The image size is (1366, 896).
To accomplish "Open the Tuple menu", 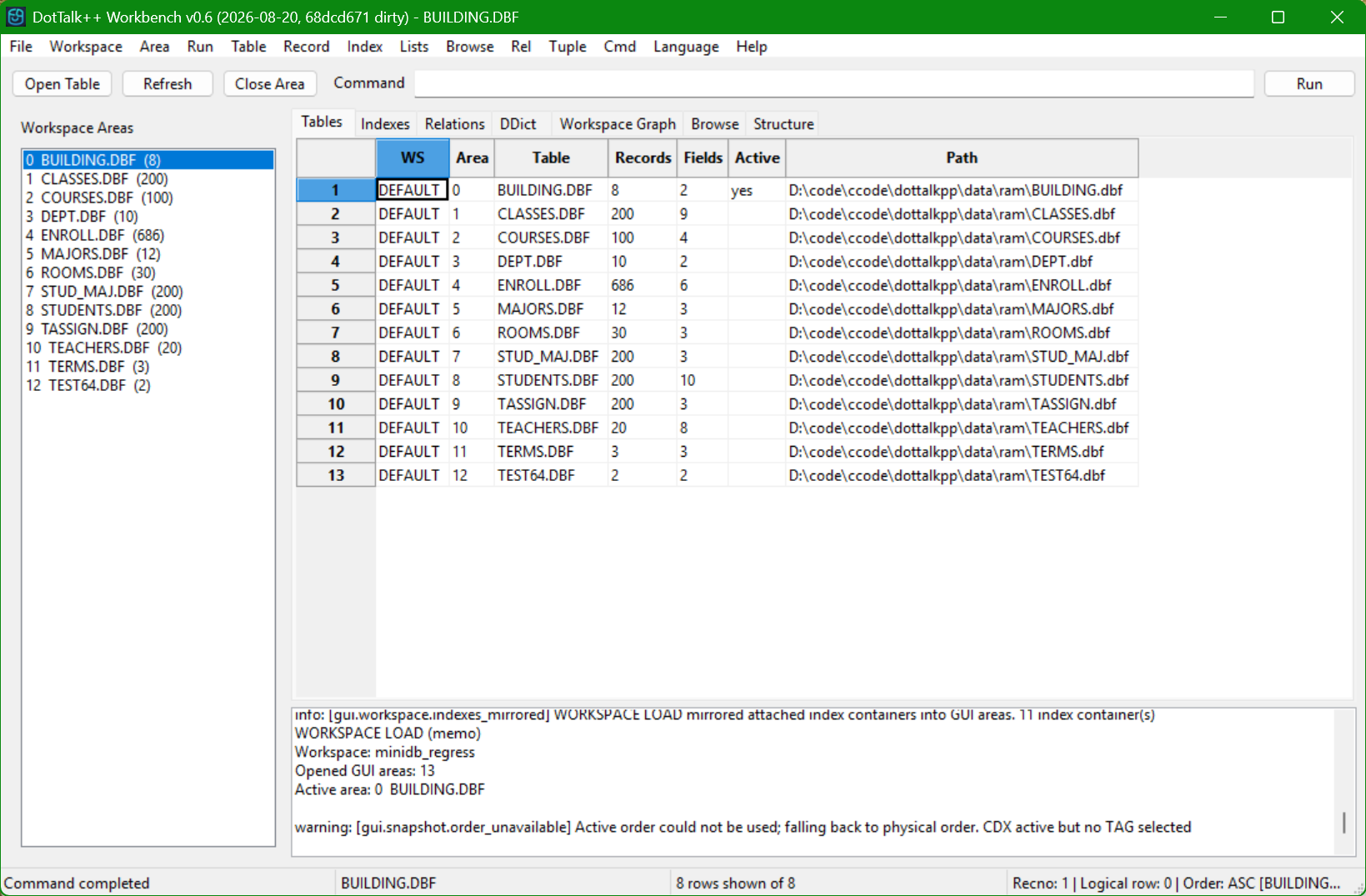I will pos(567,47).
